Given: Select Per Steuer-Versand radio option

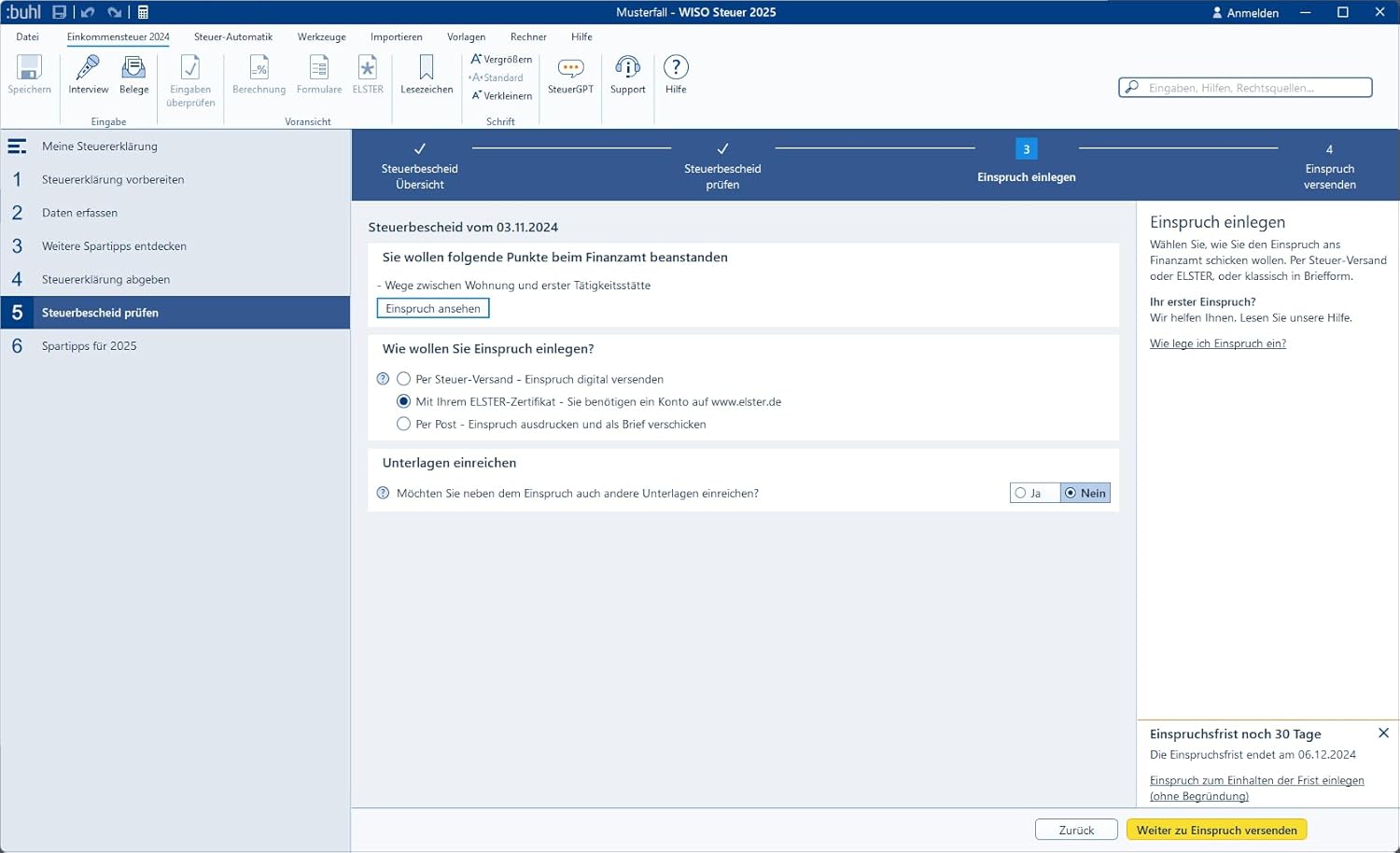Looking at the screenshot, I should [403, 379].
